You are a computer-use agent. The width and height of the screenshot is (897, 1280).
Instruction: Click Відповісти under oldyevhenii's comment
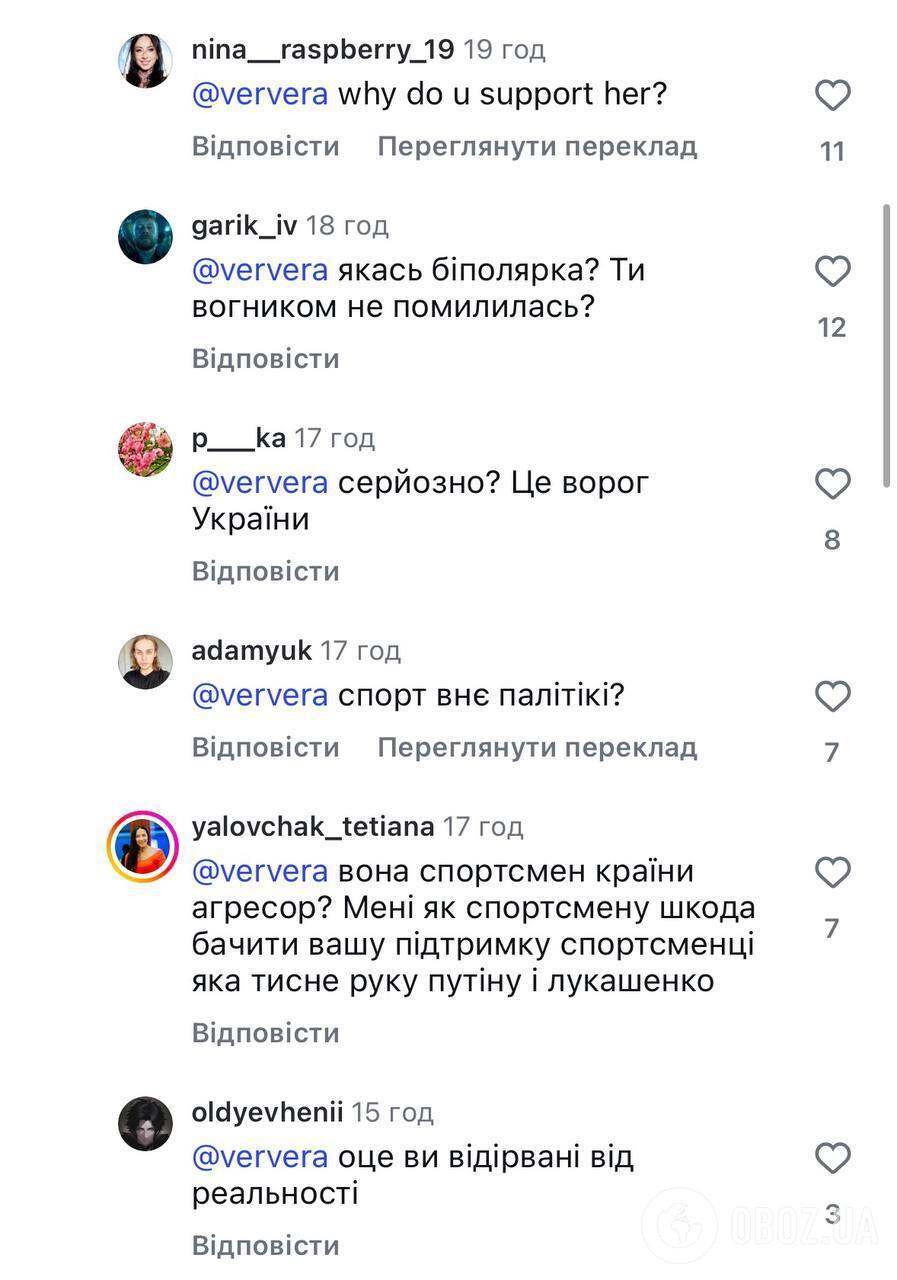pos(264,1246)
